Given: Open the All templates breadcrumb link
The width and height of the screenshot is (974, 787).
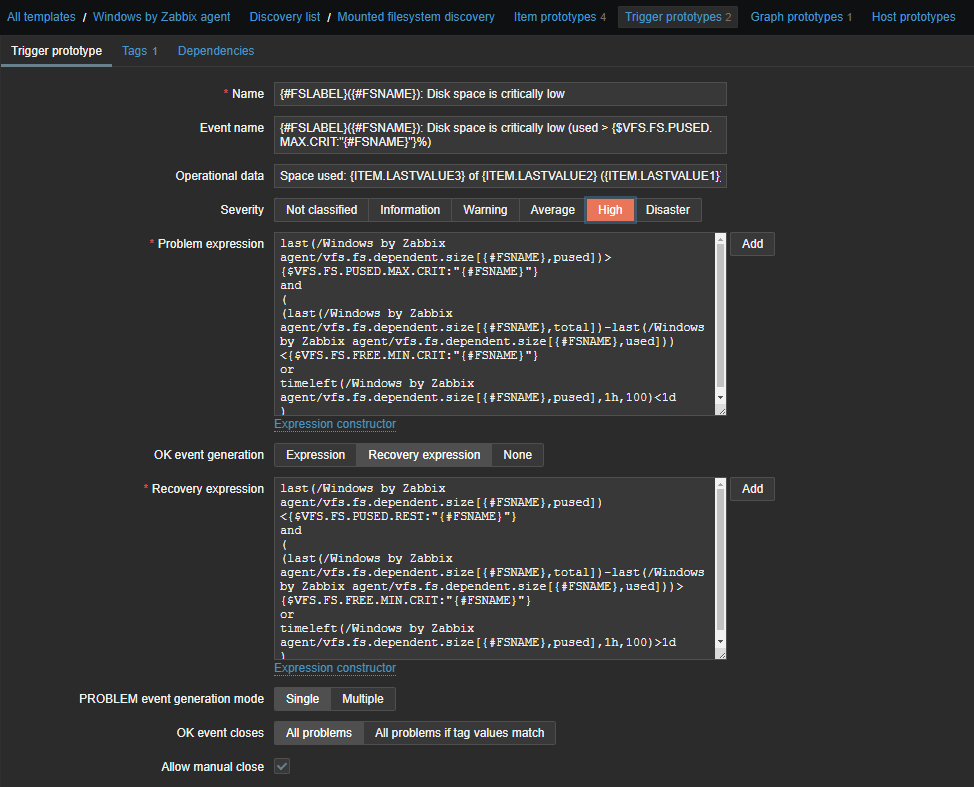Looking at the screenshot, I should click(x=41, y=17).
